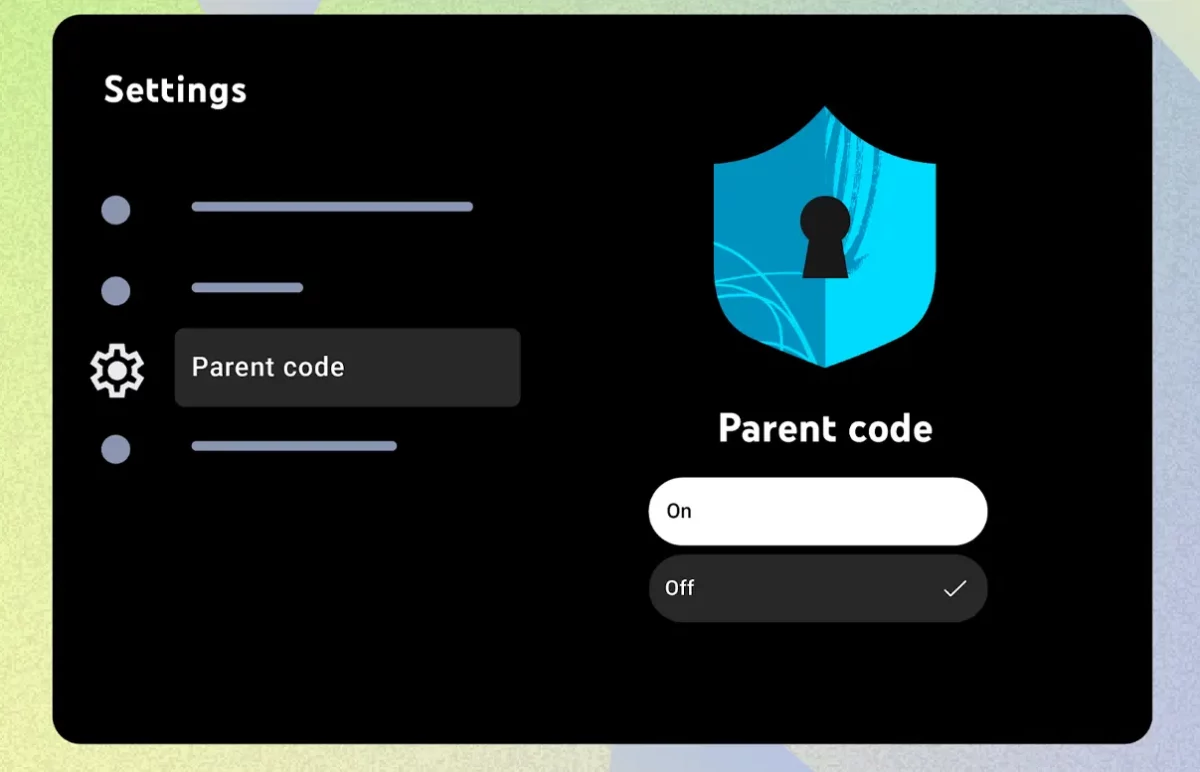Open the Parent code settings item

tap(347, 367)
